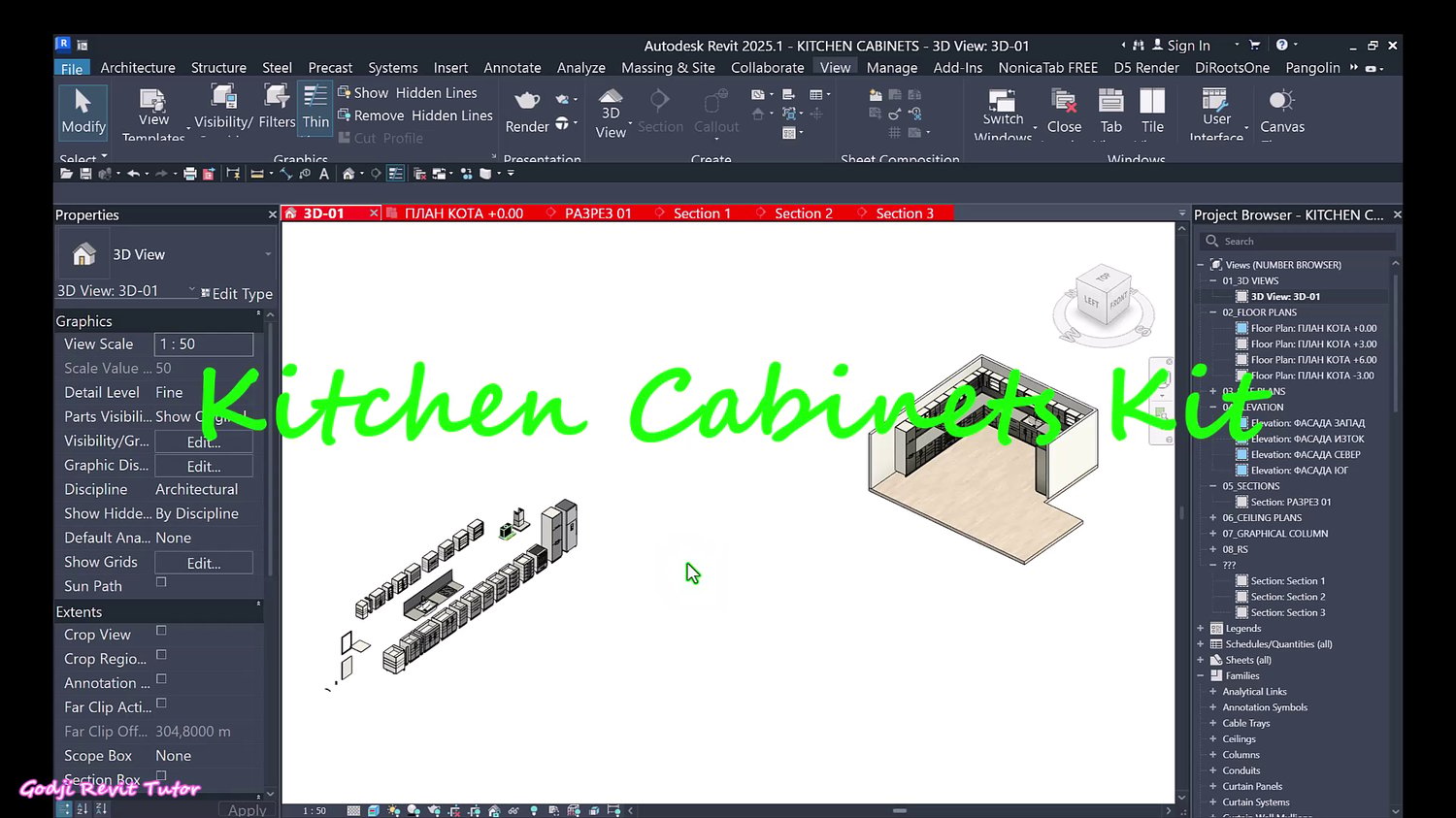Click the Default 3D View house icon in quick access
This screenshot has width=1456, height=818.
(x=348, y=174)
